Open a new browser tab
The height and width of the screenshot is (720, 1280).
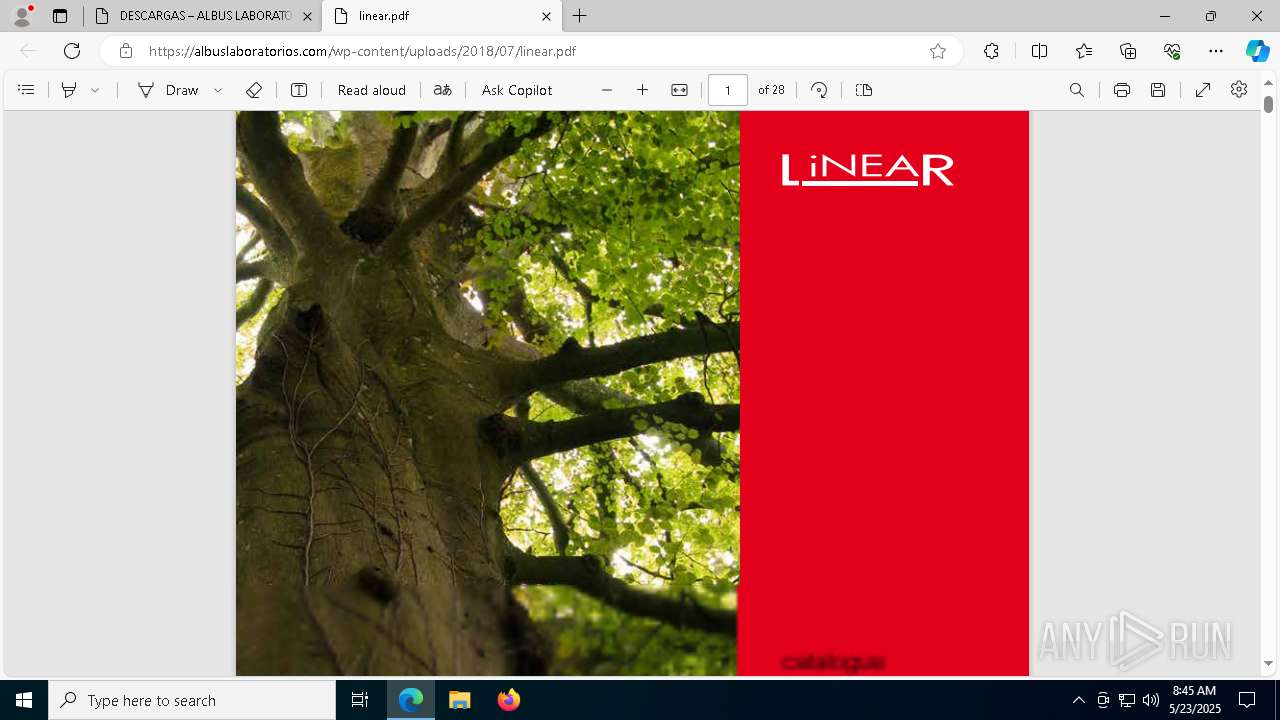[x=580, y=16]
